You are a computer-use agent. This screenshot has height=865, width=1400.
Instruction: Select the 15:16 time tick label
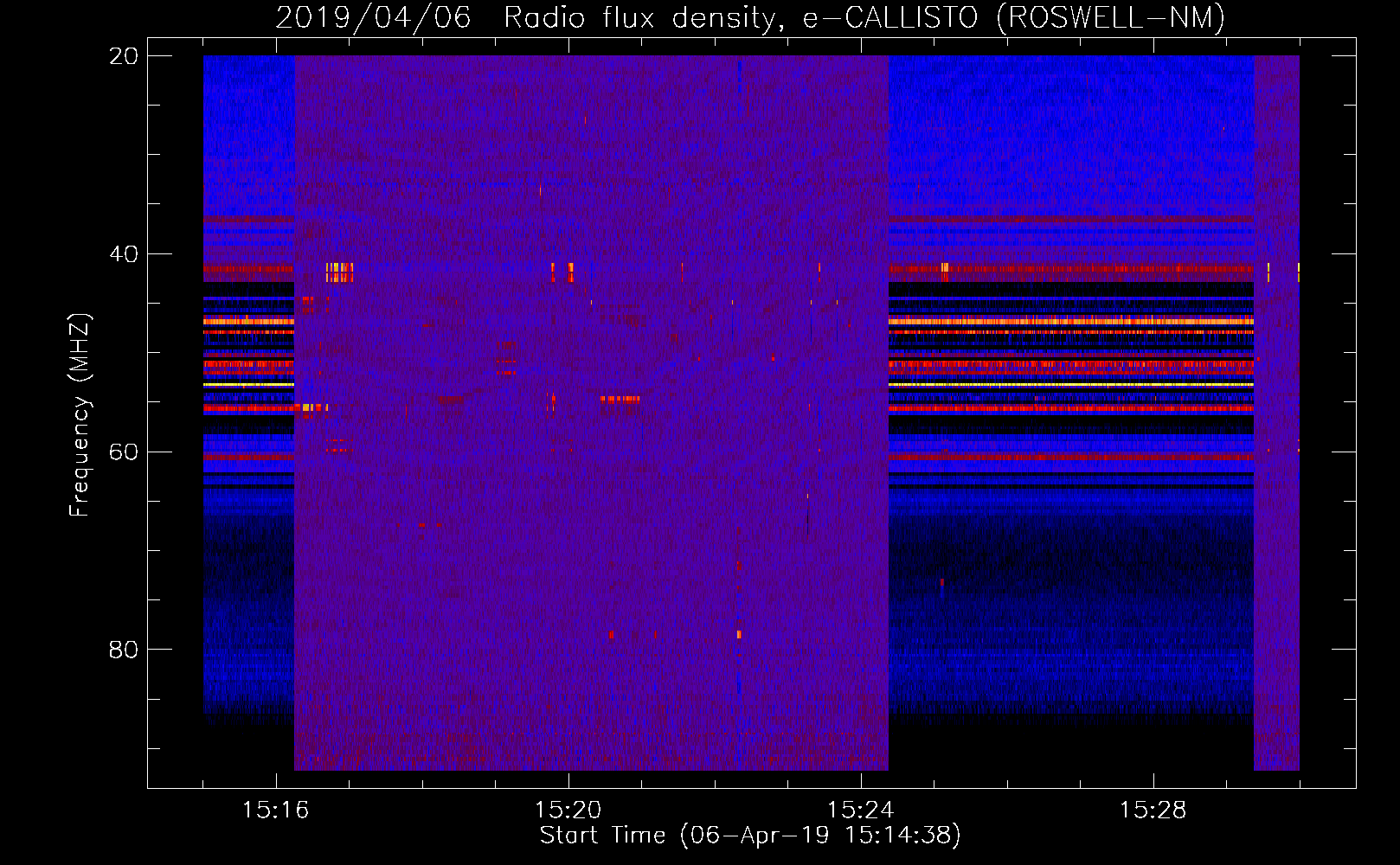point(275,811)
